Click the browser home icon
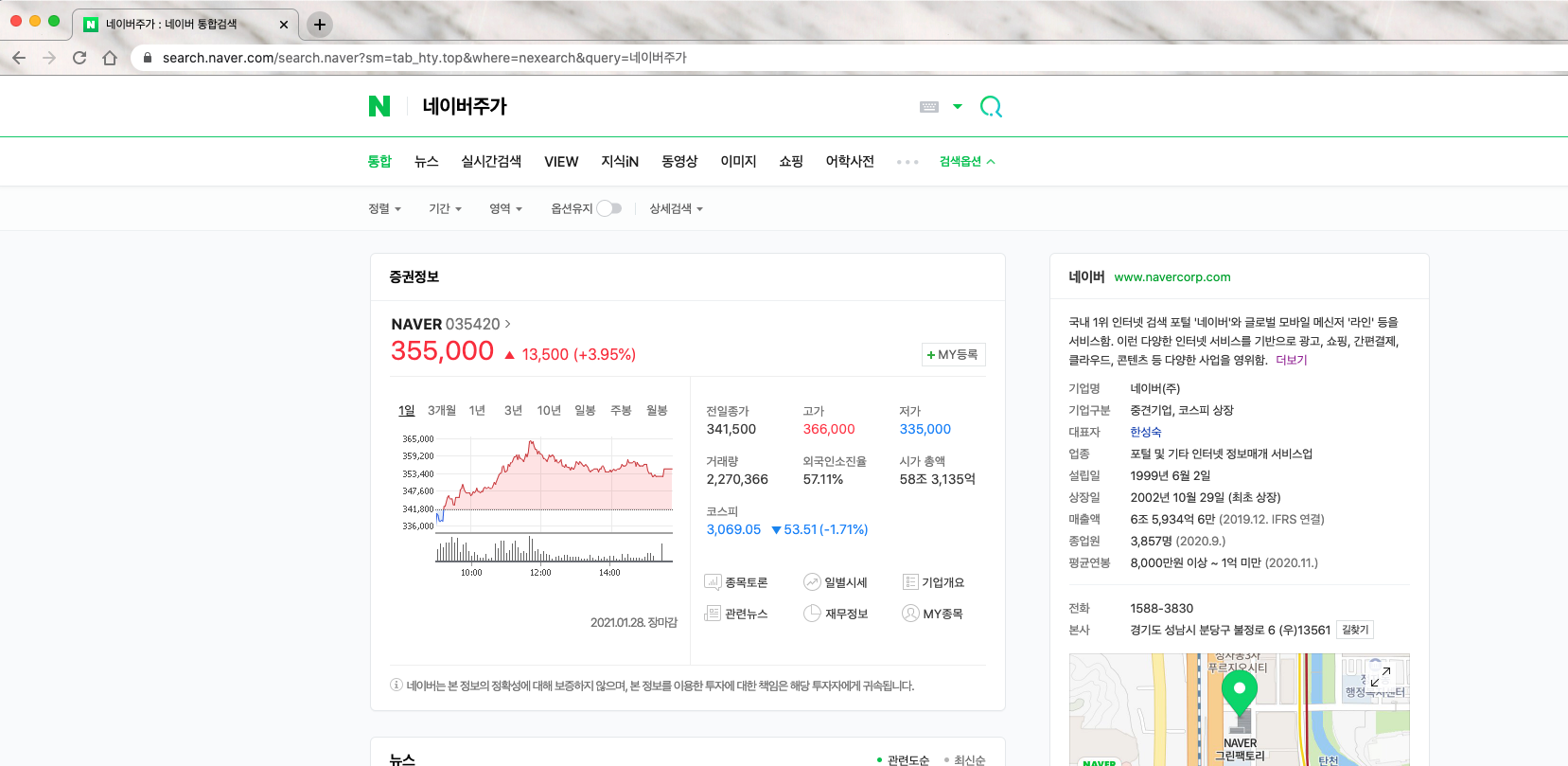Screen dimensions: 1568x766 point(110,58)
